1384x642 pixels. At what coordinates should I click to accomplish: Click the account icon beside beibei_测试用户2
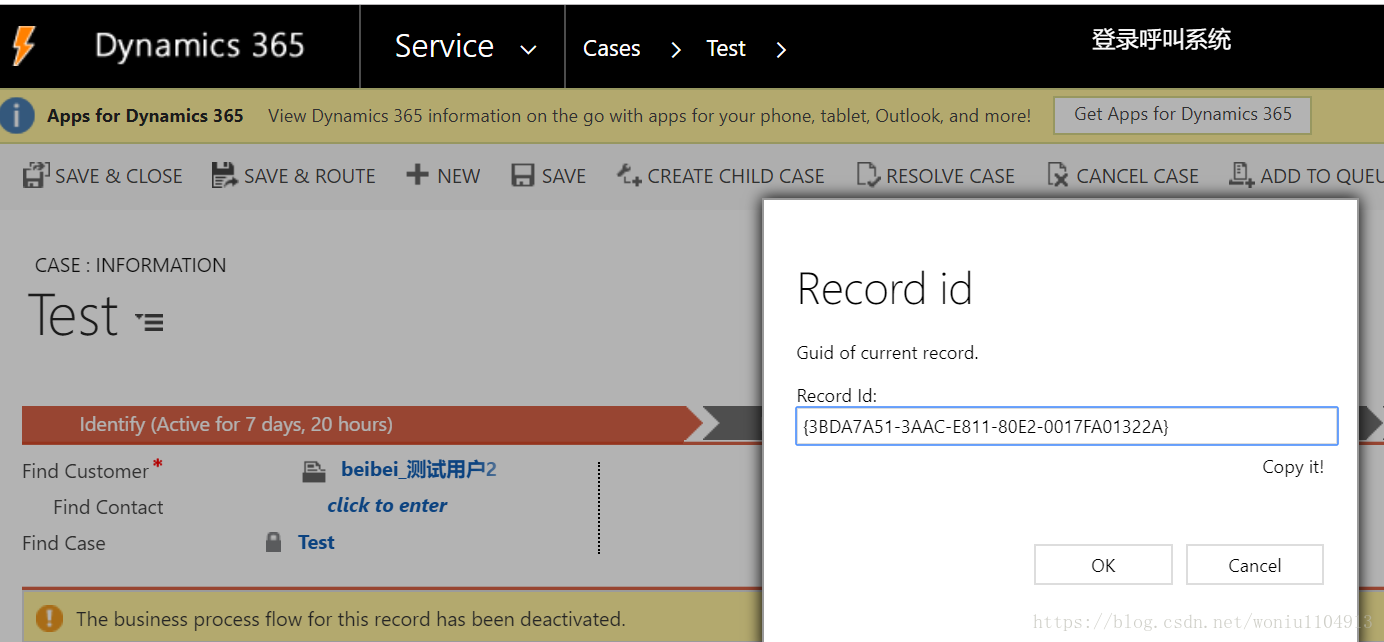click(x=314, y=471)
